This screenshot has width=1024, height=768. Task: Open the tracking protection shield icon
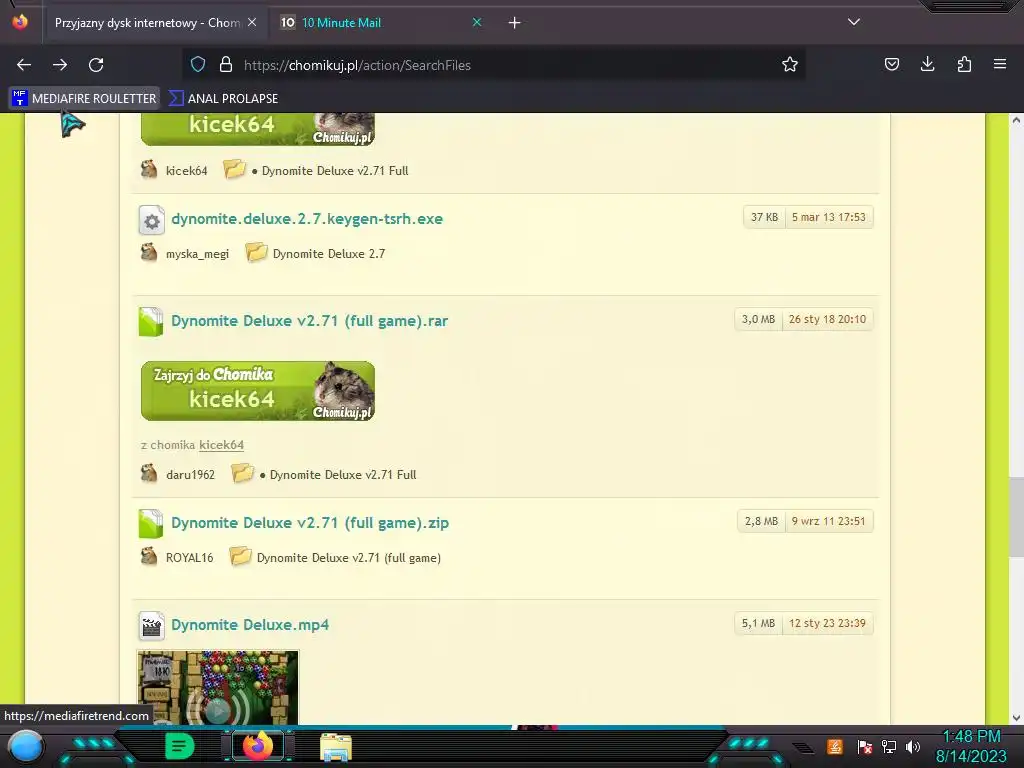[198, 65]
